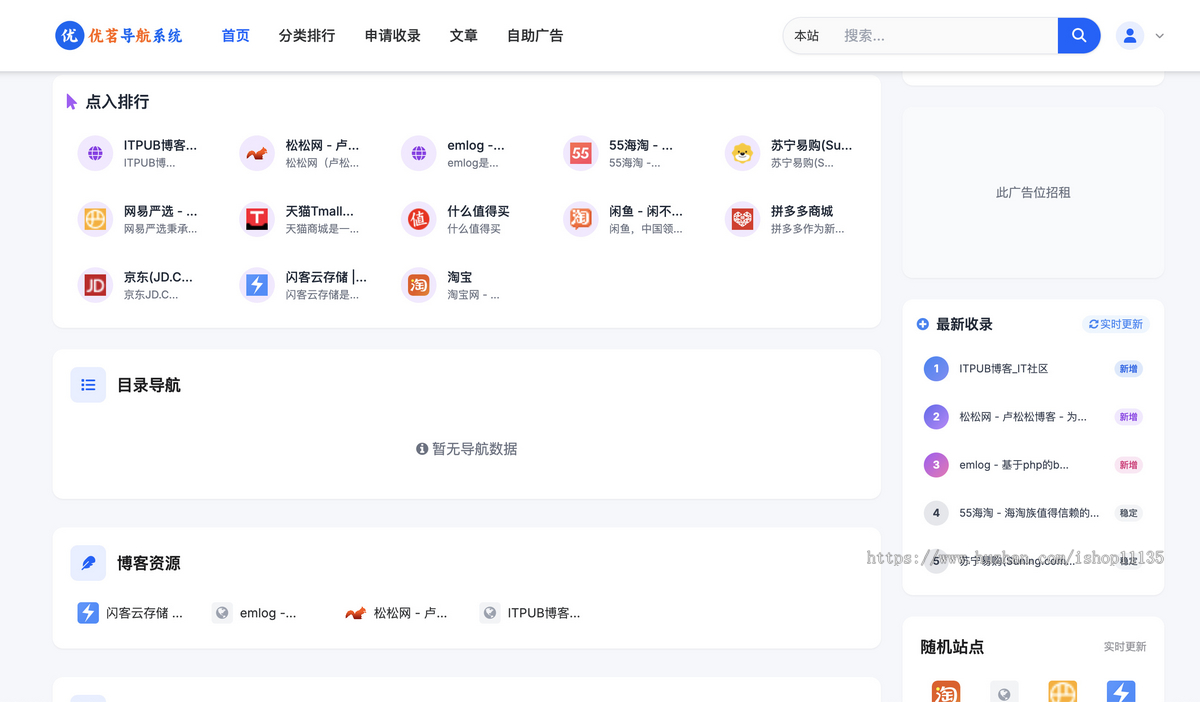1200x702 pixels.
Task: Click the 此广告位招租 ad placeholder
Action: point(1033,192)
